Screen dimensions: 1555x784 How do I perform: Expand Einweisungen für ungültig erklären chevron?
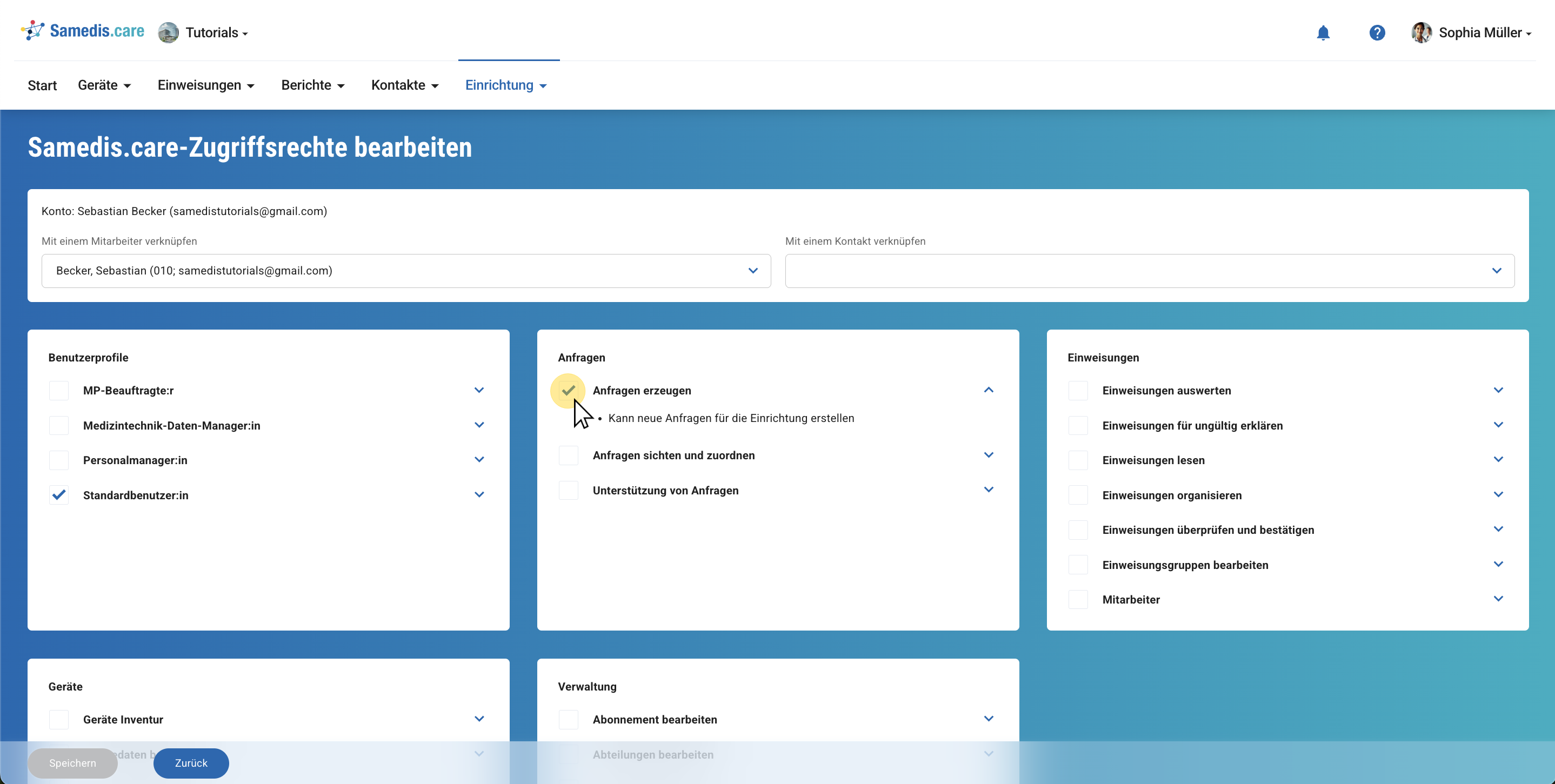[1498, 425]
